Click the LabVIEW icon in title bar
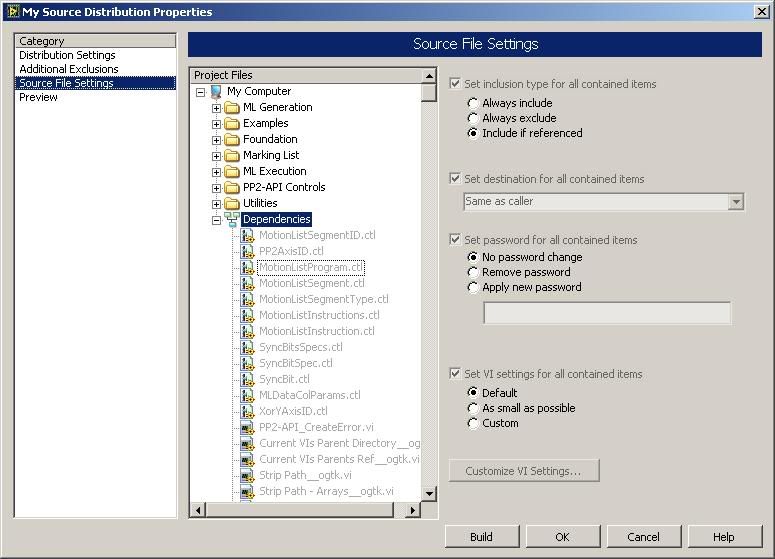775x559 pixels. [x=13, y=11]
